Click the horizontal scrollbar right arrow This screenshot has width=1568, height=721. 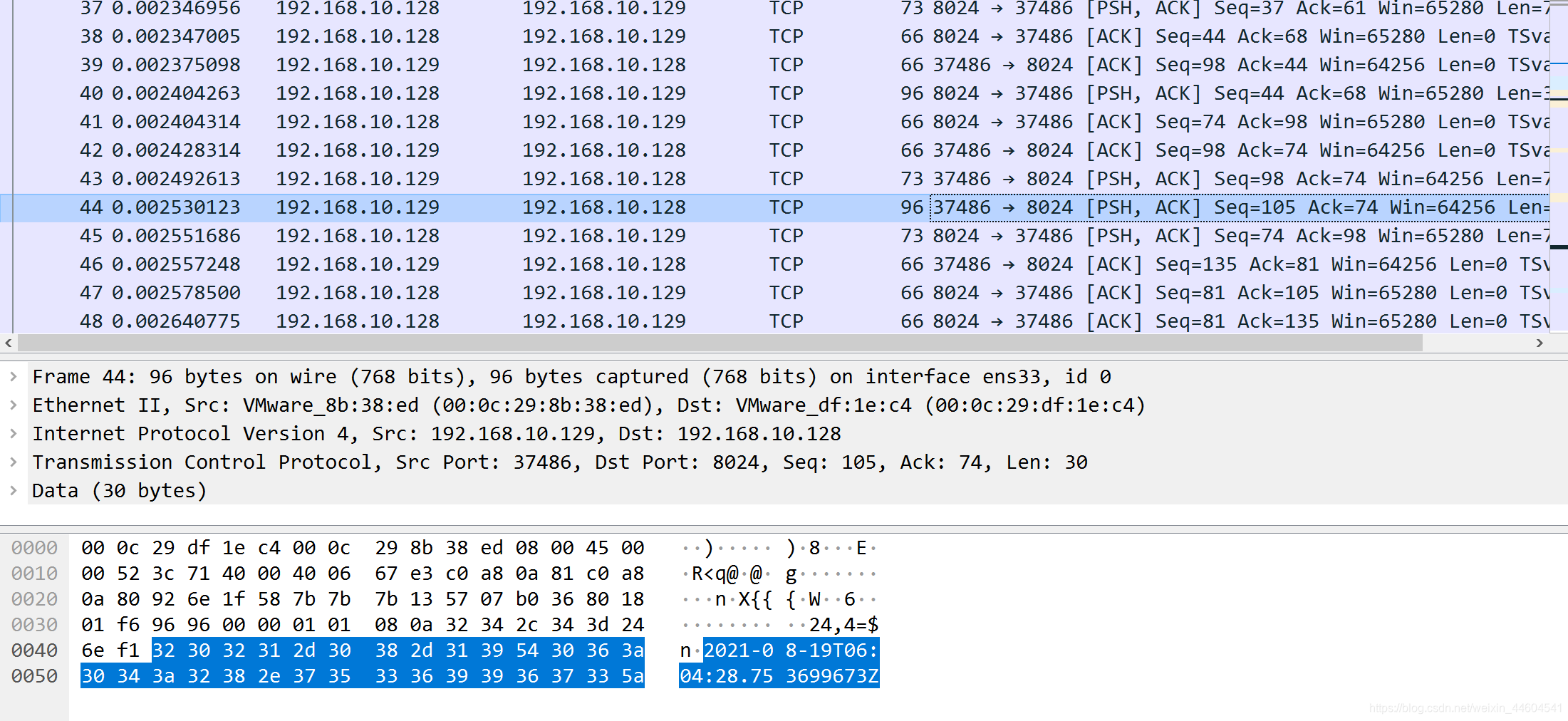click(x=1540, y=343)
